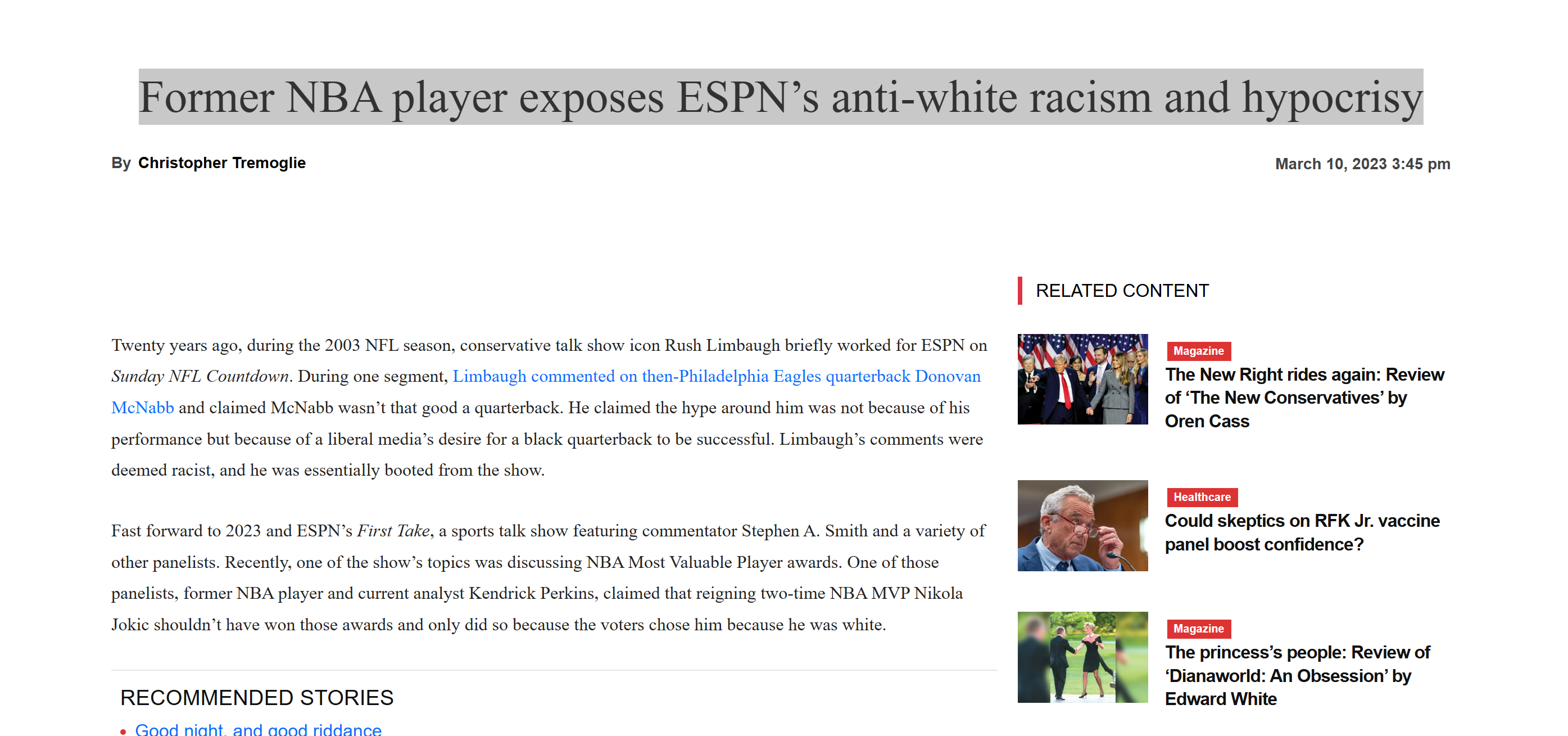Open the Limbaugh commented on McNabb link
Image resolution: width=1568 pixels, height=736 pixels.
(716, 376)
